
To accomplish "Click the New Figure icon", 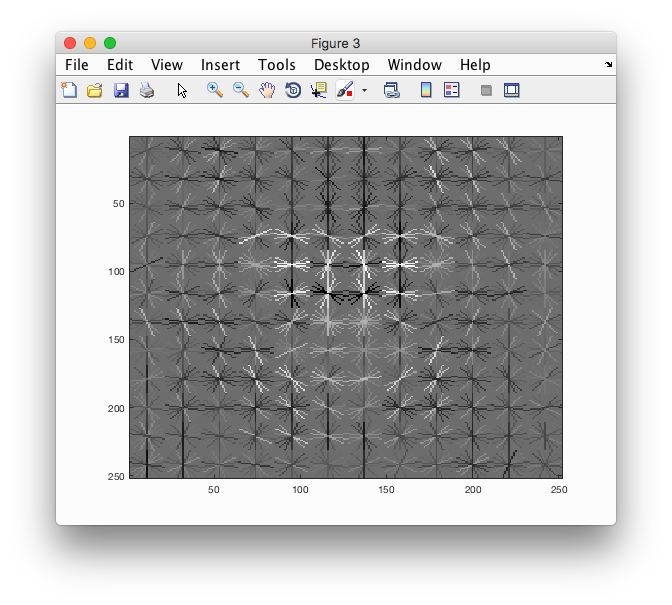I will [x=69, y=90].
